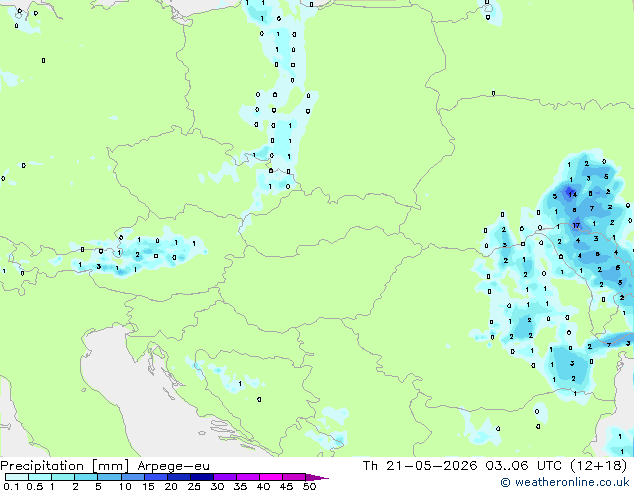Screen dimensions: 634x490
Task: Click the "14" precipitation value on the map
Action: coord(572,194)
